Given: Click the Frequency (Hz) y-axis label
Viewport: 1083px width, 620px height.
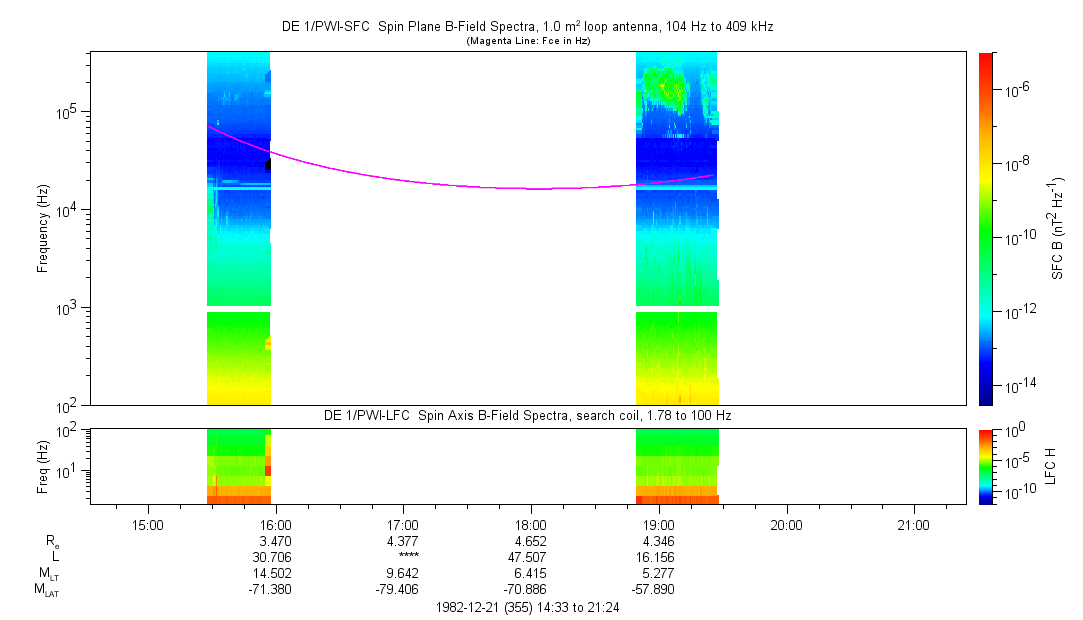Looking at the screenshot, I should click(43, 228).
